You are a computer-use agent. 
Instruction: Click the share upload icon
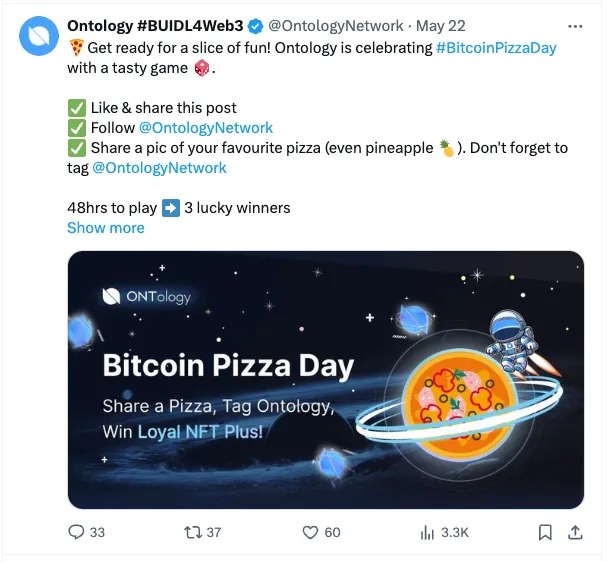pyautogui.click(x=576, y=532)
